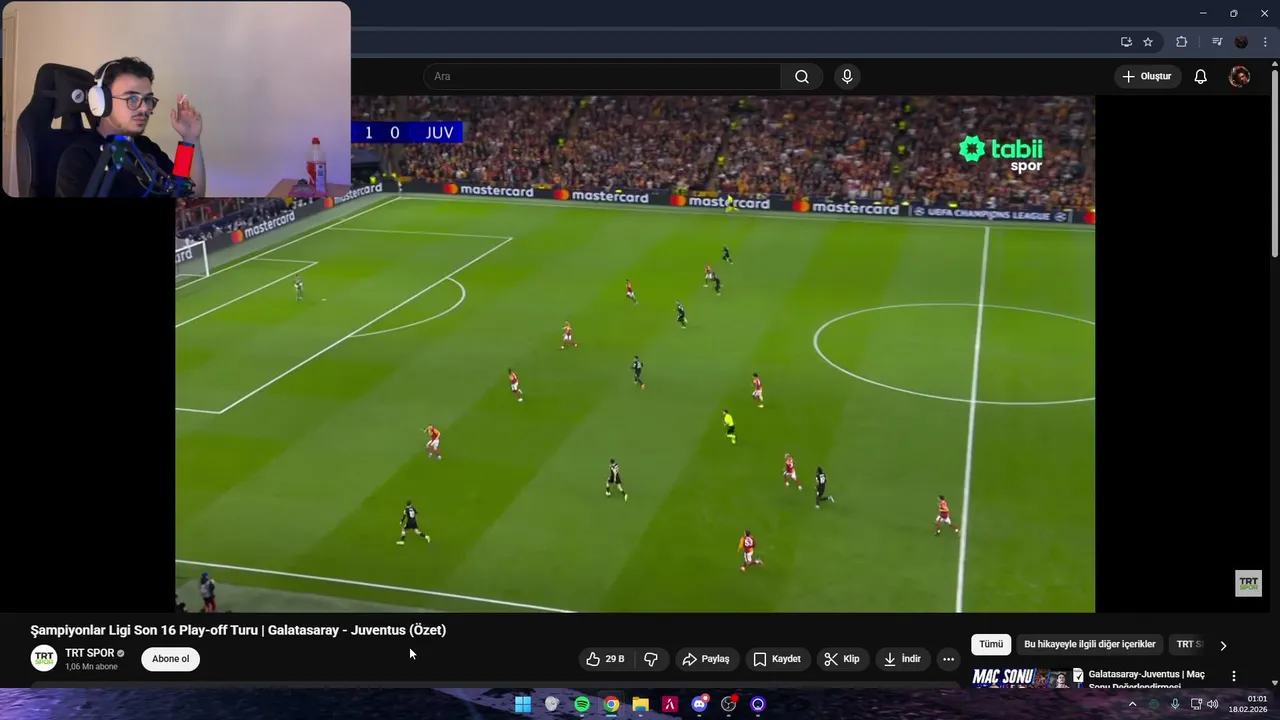1280x720 pixels.
Task: Click Paylaş share button
Action: tap(706, 659)
